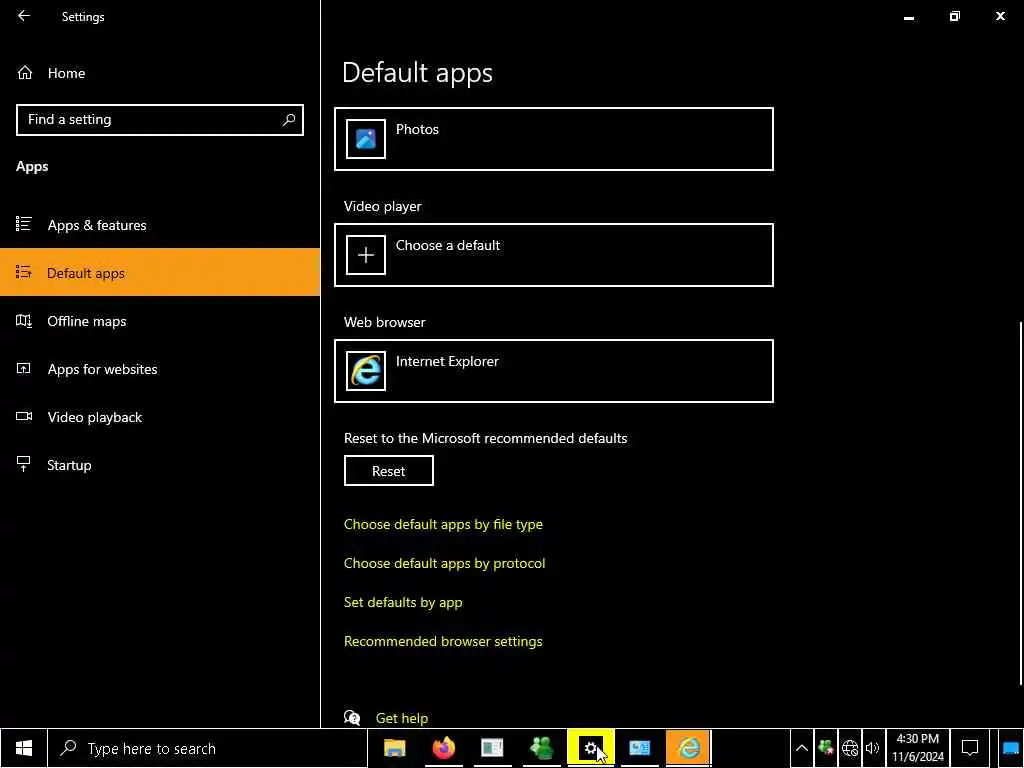Open the clock showing 4:30 PM
Viewport: 1024px width, 768px height.
(918, 748)
